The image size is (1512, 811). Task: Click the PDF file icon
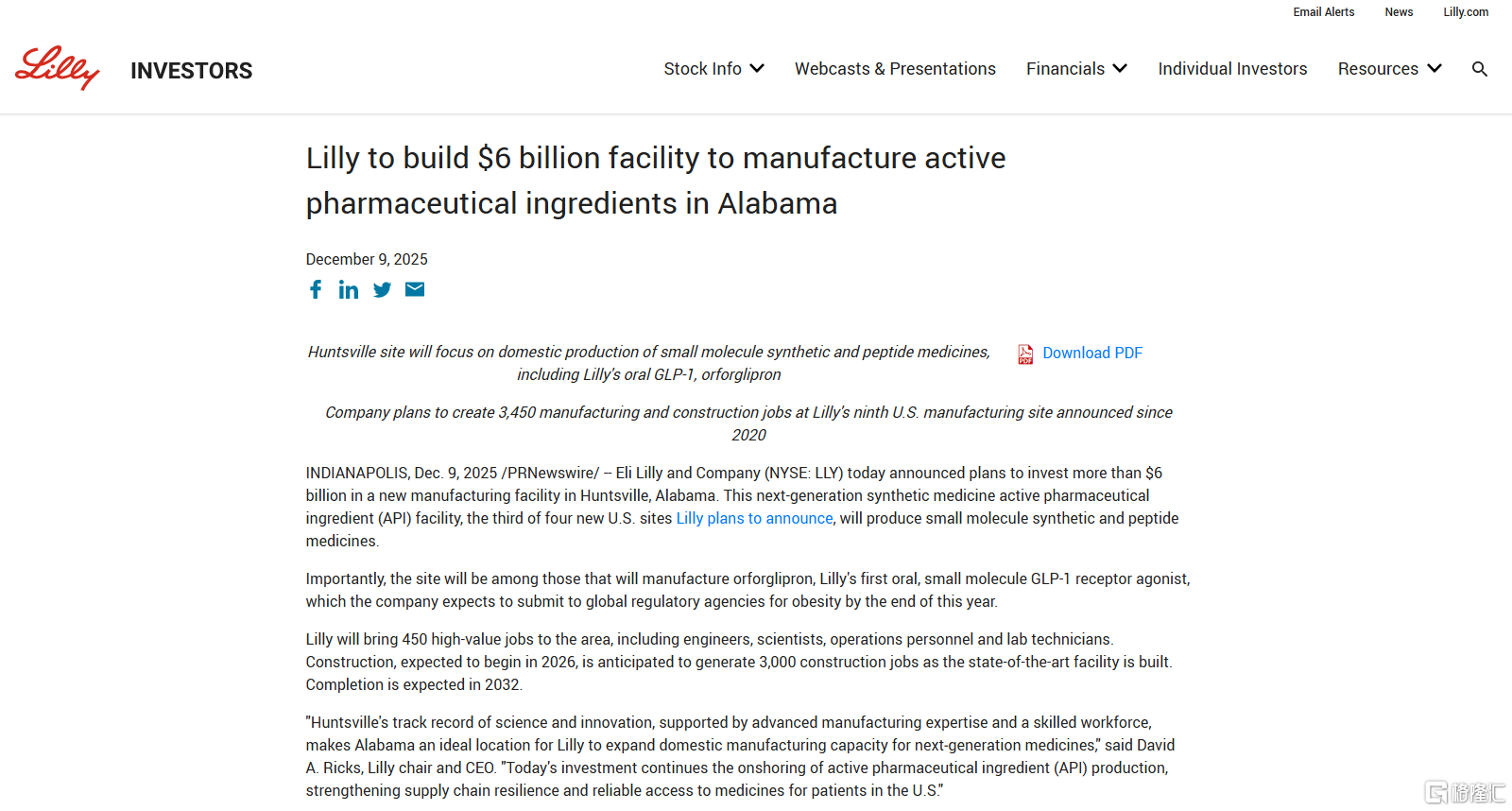point(1025,354)
